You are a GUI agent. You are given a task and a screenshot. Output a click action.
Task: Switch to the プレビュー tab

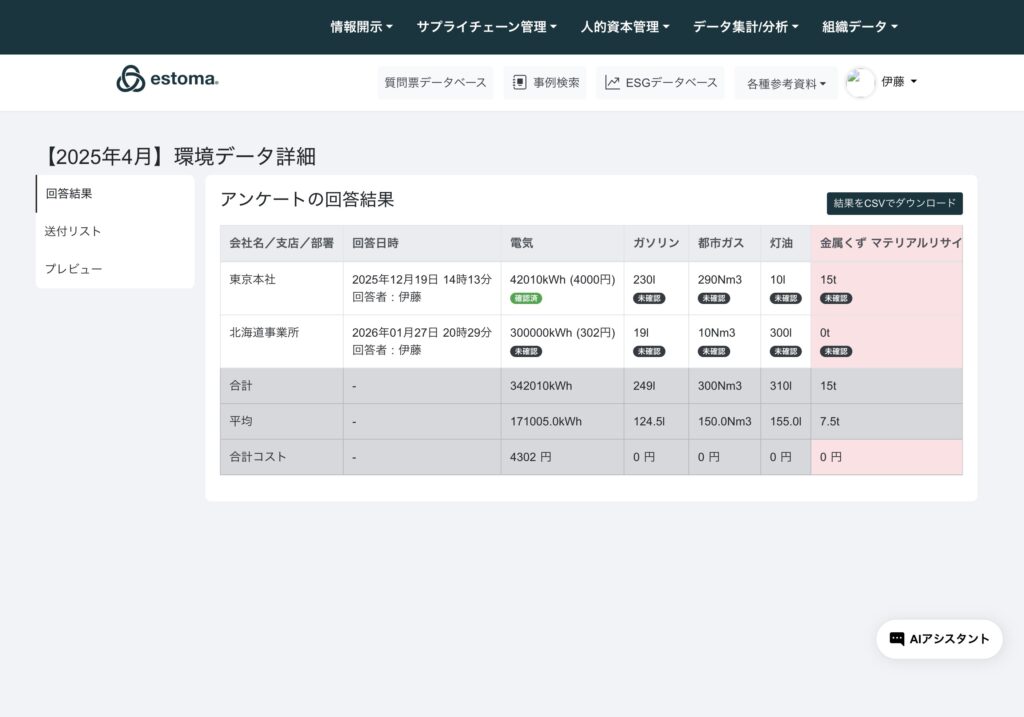coord(73,269)
